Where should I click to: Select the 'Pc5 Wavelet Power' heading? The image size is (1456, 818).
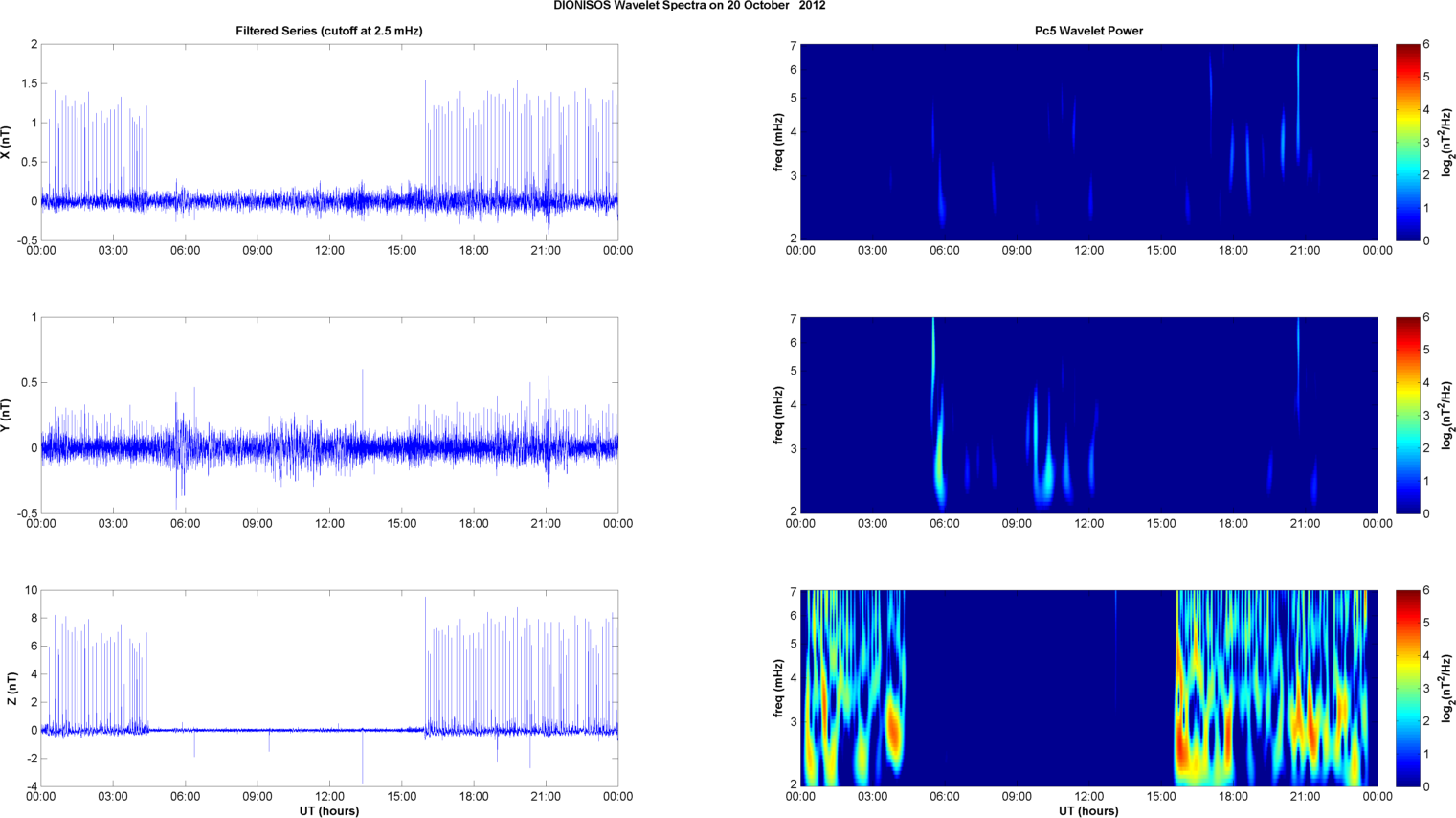(1088, 31)
